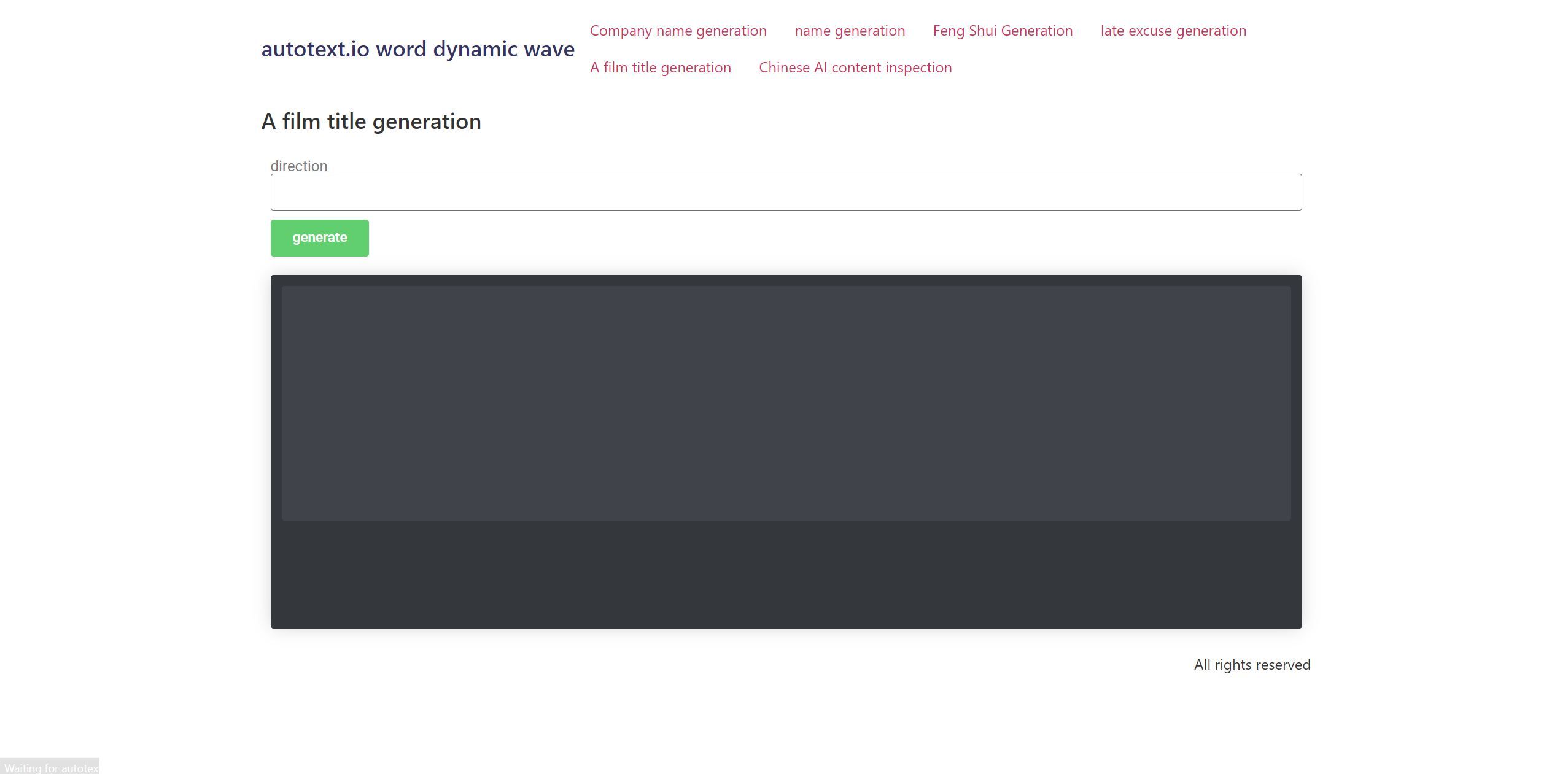
Task: Click the All rights reserved footer text
Action: pos(1251,664)
